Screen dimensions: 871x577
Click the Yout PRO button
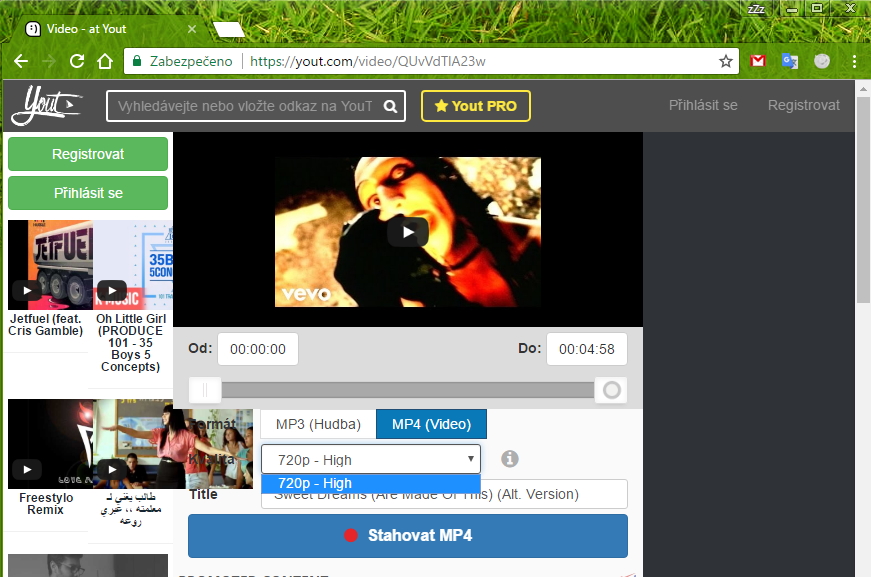(476, 106)
